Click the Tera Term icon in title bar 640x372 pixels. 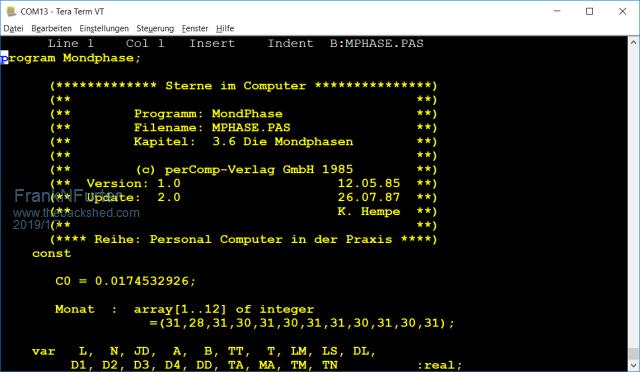(x=11, y=11)
